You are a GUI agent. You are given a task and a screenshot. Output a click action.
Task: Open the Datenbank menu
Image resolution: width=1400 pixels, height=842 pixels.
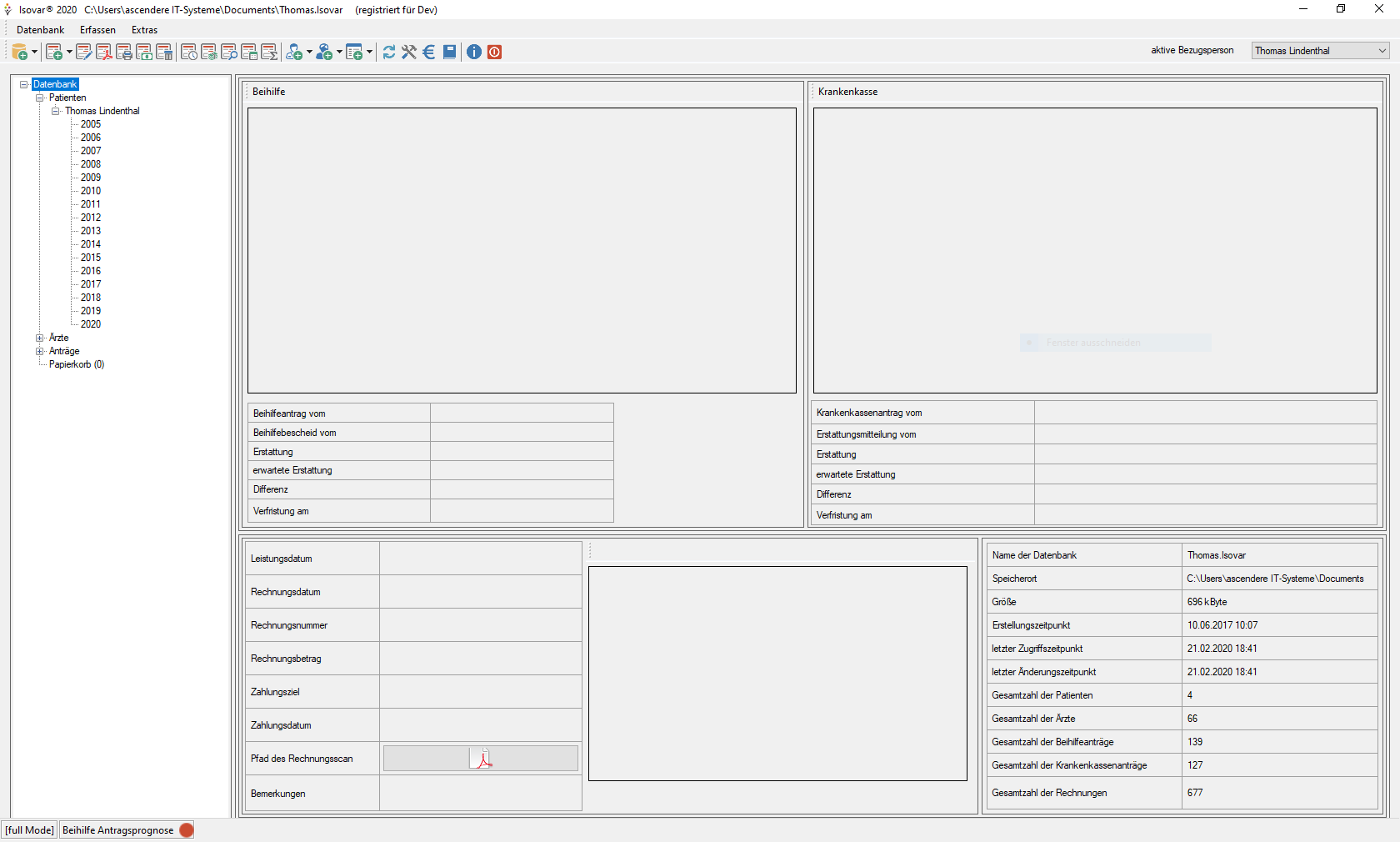coord(40,30)
